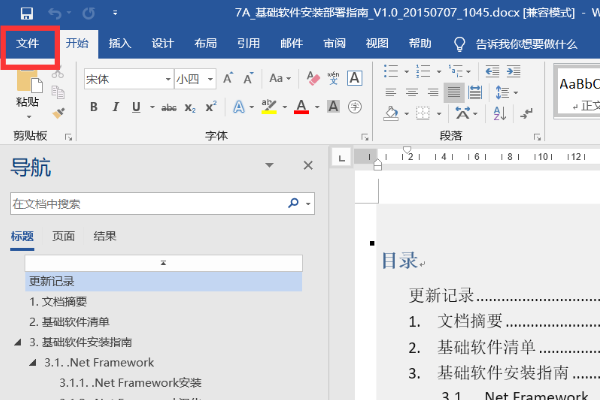Toggle Italic formatting
The image size is (600, 400).
click(x=116, y=107)
